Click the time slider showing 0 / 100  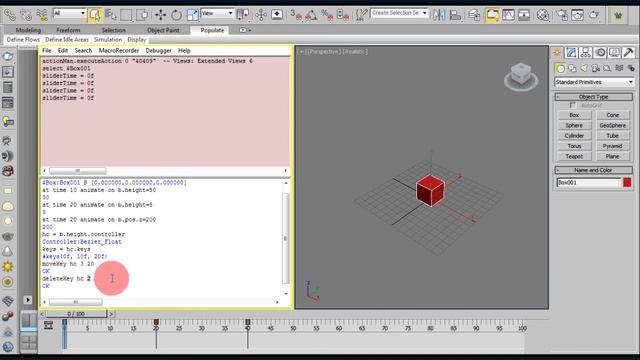(x=76, y=314)
